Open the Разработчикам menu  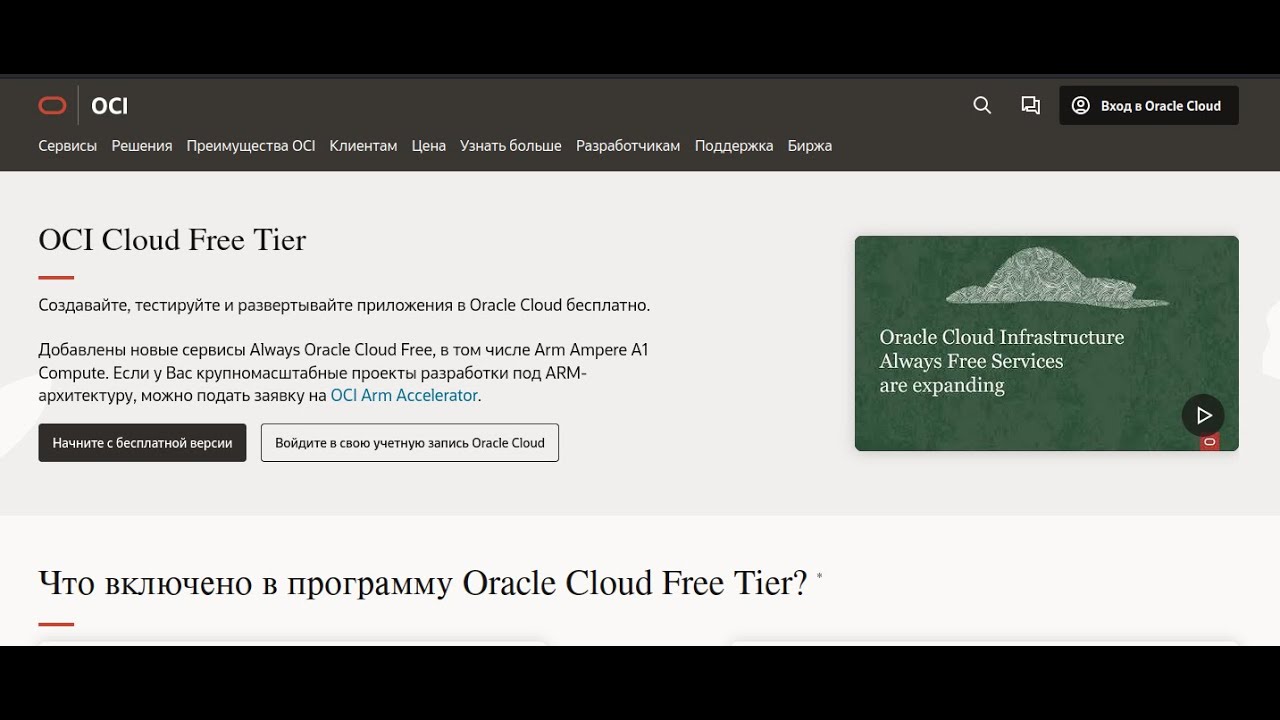click(628, 146)
